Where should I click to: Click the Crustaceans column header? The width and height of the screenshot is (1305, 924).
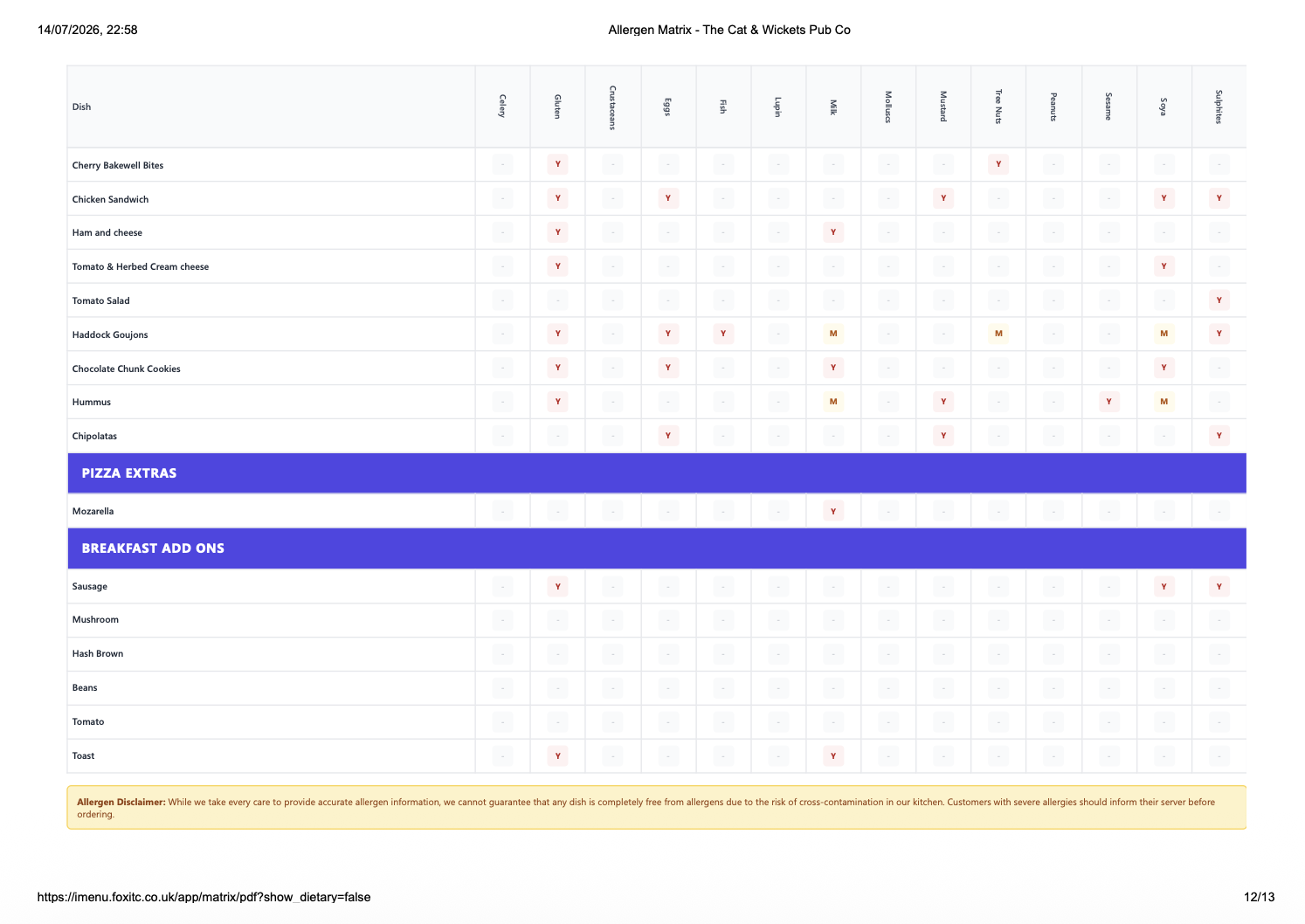tap(612, 107)
